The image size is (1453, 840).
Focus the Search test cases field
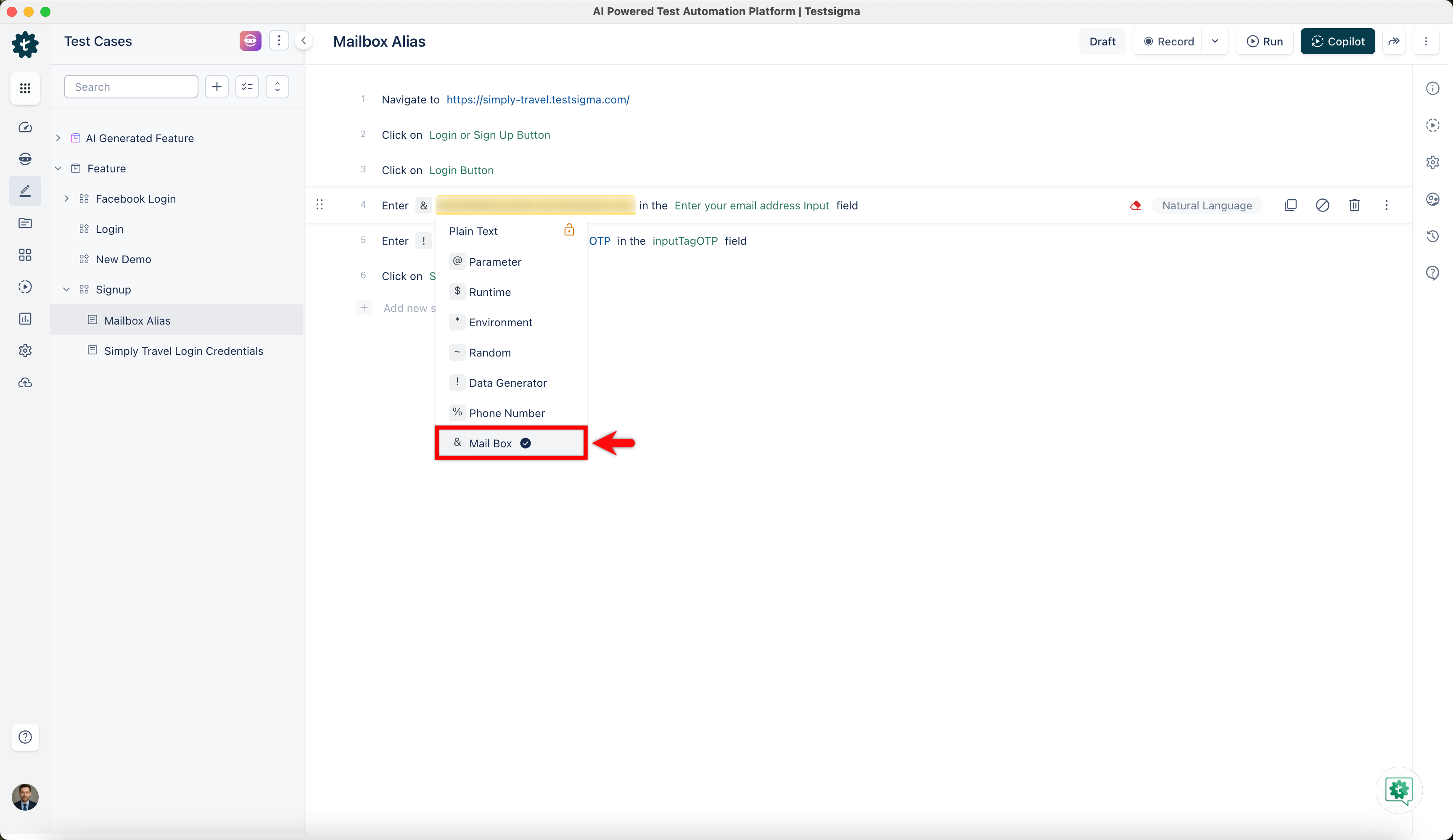pyautogui.click(x=131, y=87)
